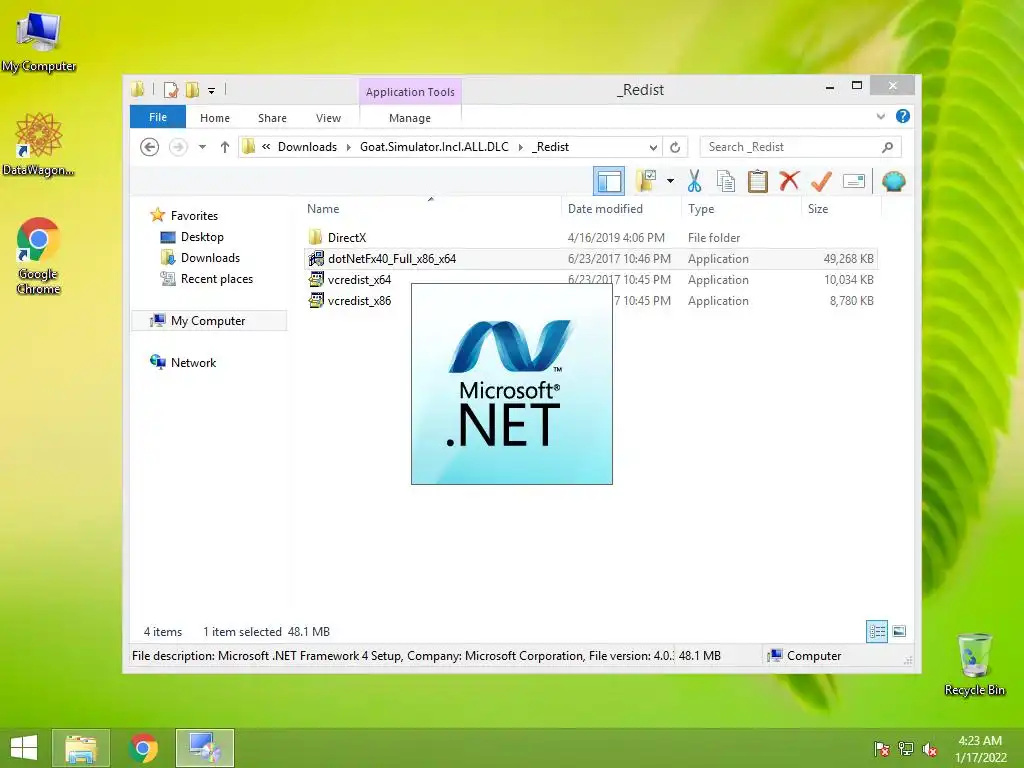Open the recent locations dropdown
Image resolution: width=1024 pixels, height=768 pixels.
point(202,147)
